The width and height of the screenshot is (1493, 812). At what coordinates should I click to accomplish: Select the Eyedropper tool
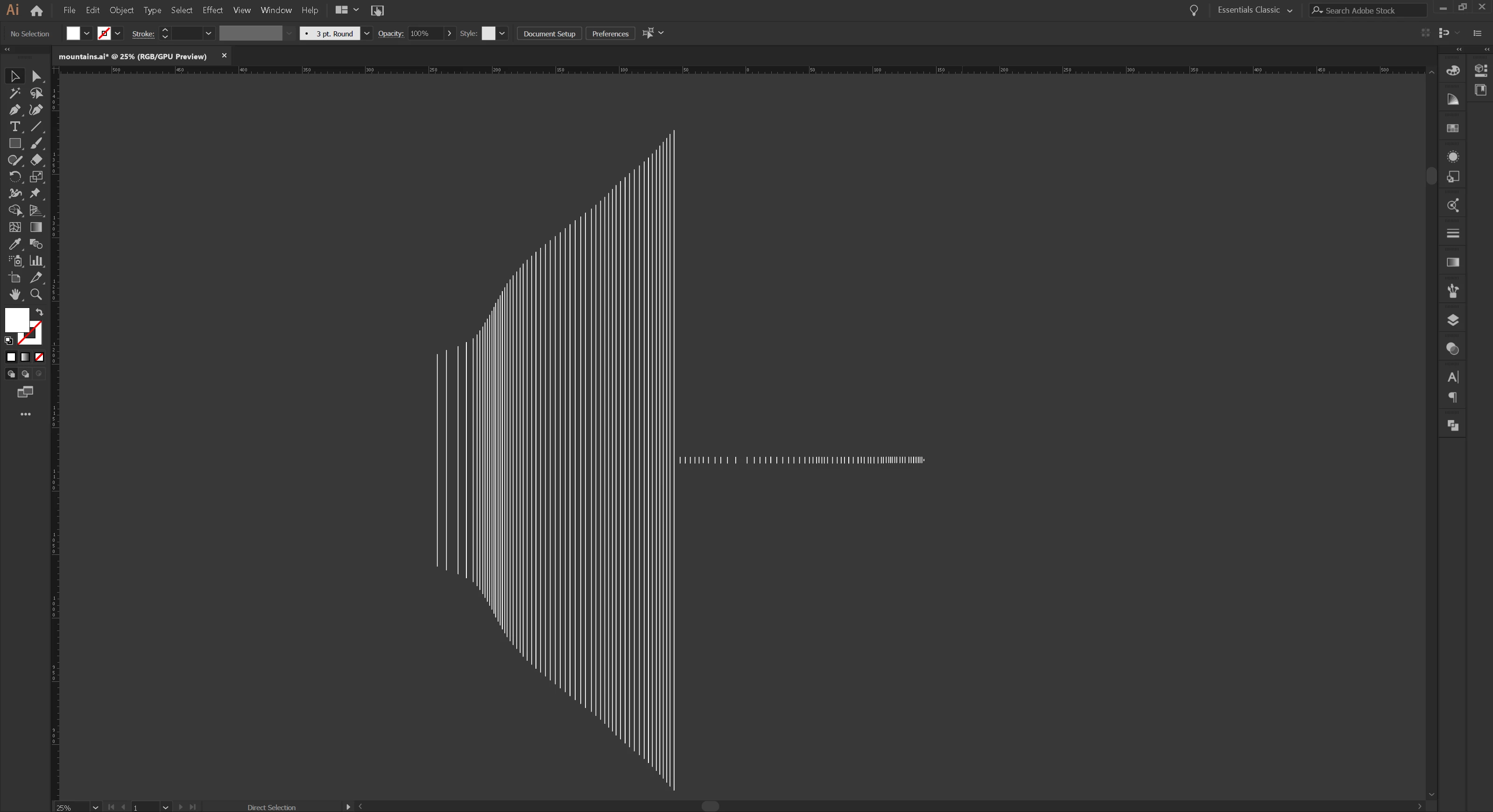(15, 244)
